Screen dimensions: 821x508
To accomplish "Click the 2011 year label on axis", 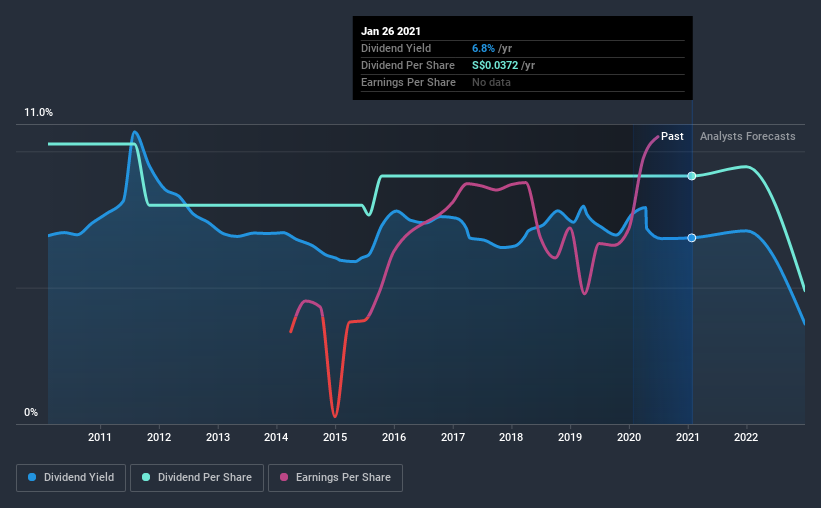I will click(x=99, y=437).
